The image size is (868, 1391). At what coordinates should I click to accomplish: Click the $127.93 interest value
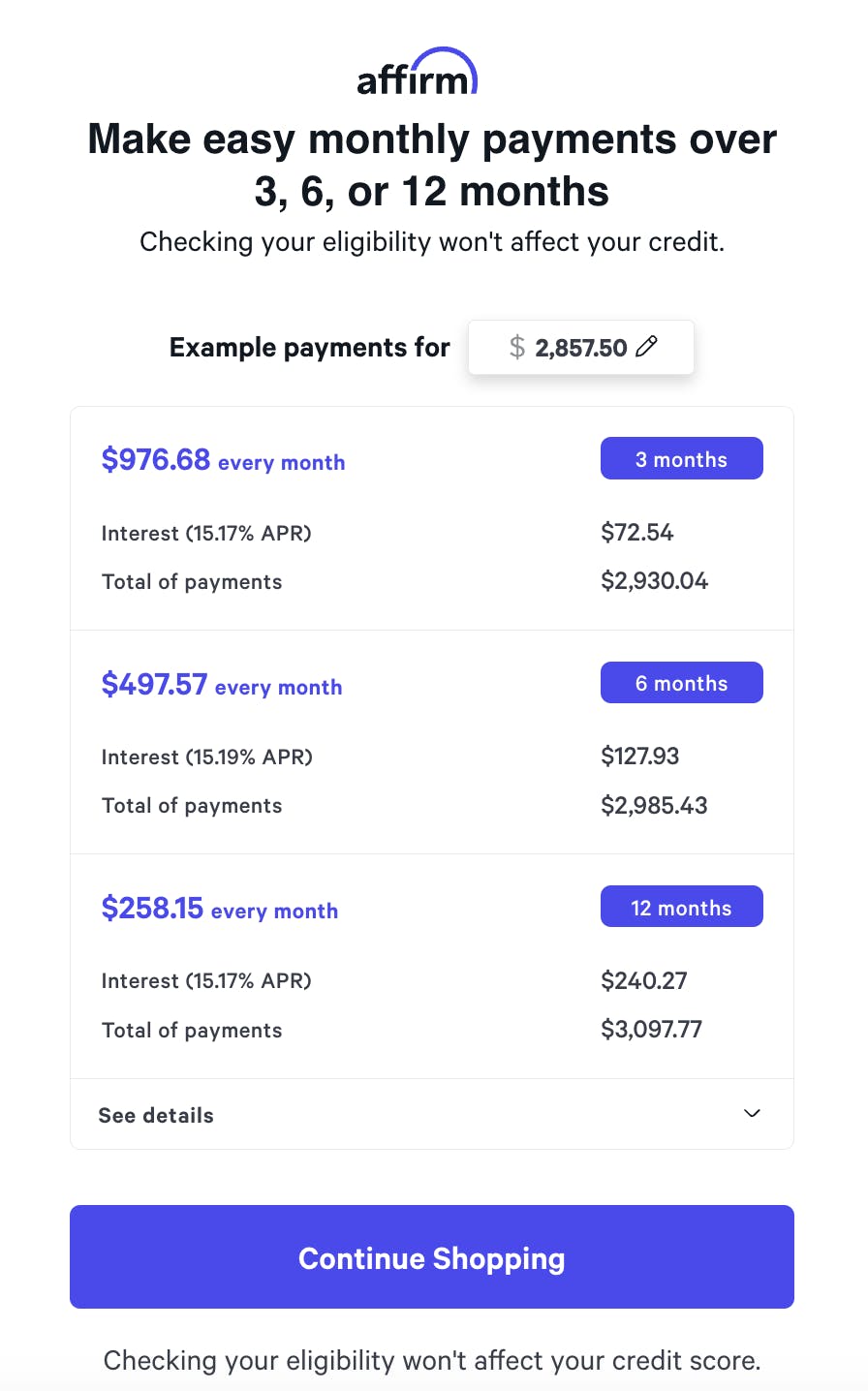(x=639, y=757)
